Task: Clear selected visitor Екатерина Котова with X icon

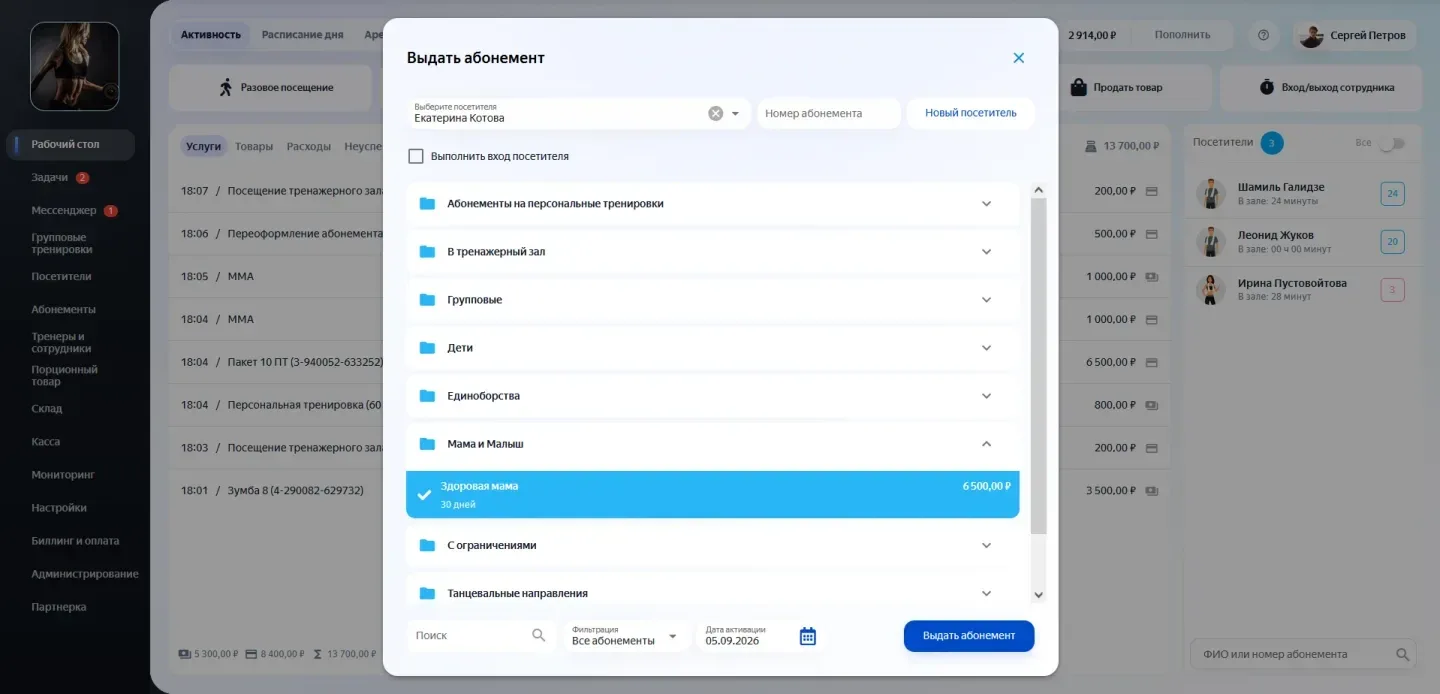Action: point(716,114)
